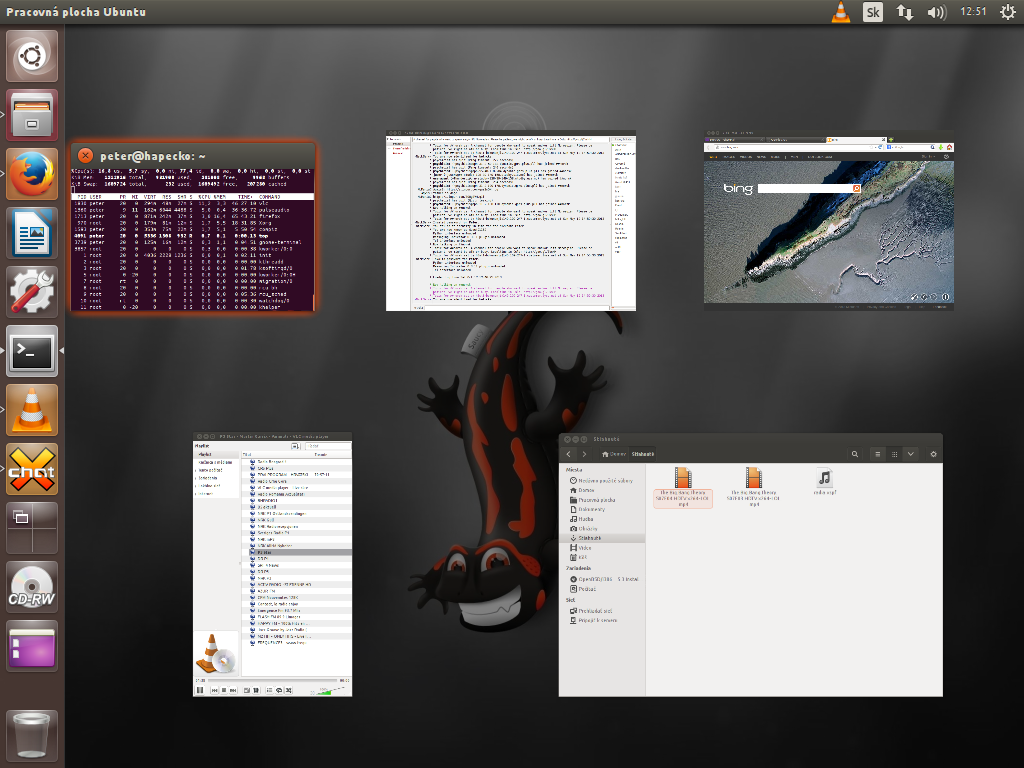Click the search magnifier in the Files toolbar

[854, 454]
